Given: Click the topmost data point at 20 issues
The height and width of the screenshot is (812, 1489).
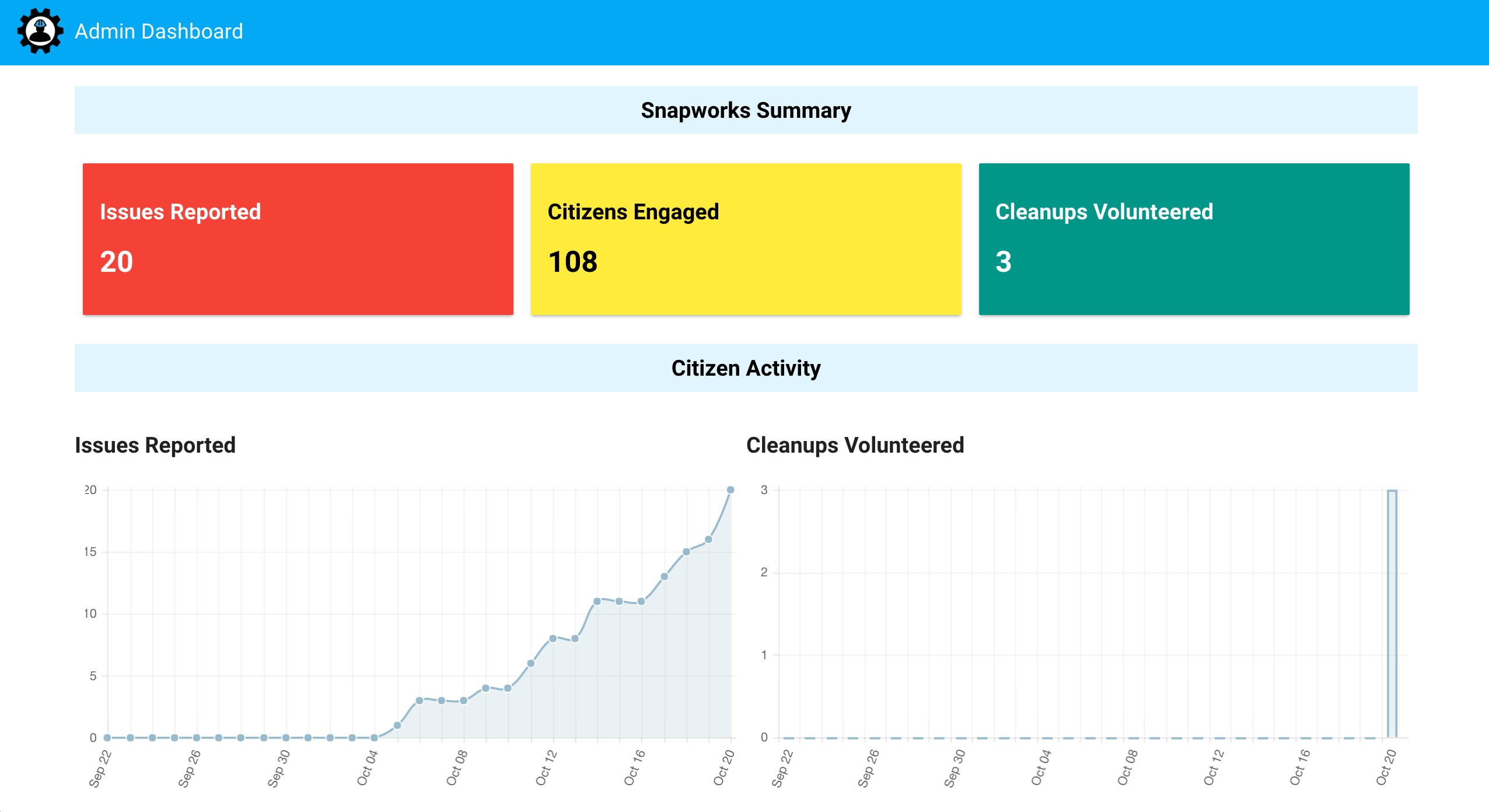Looking at the screenshot, I should [730, 490].
